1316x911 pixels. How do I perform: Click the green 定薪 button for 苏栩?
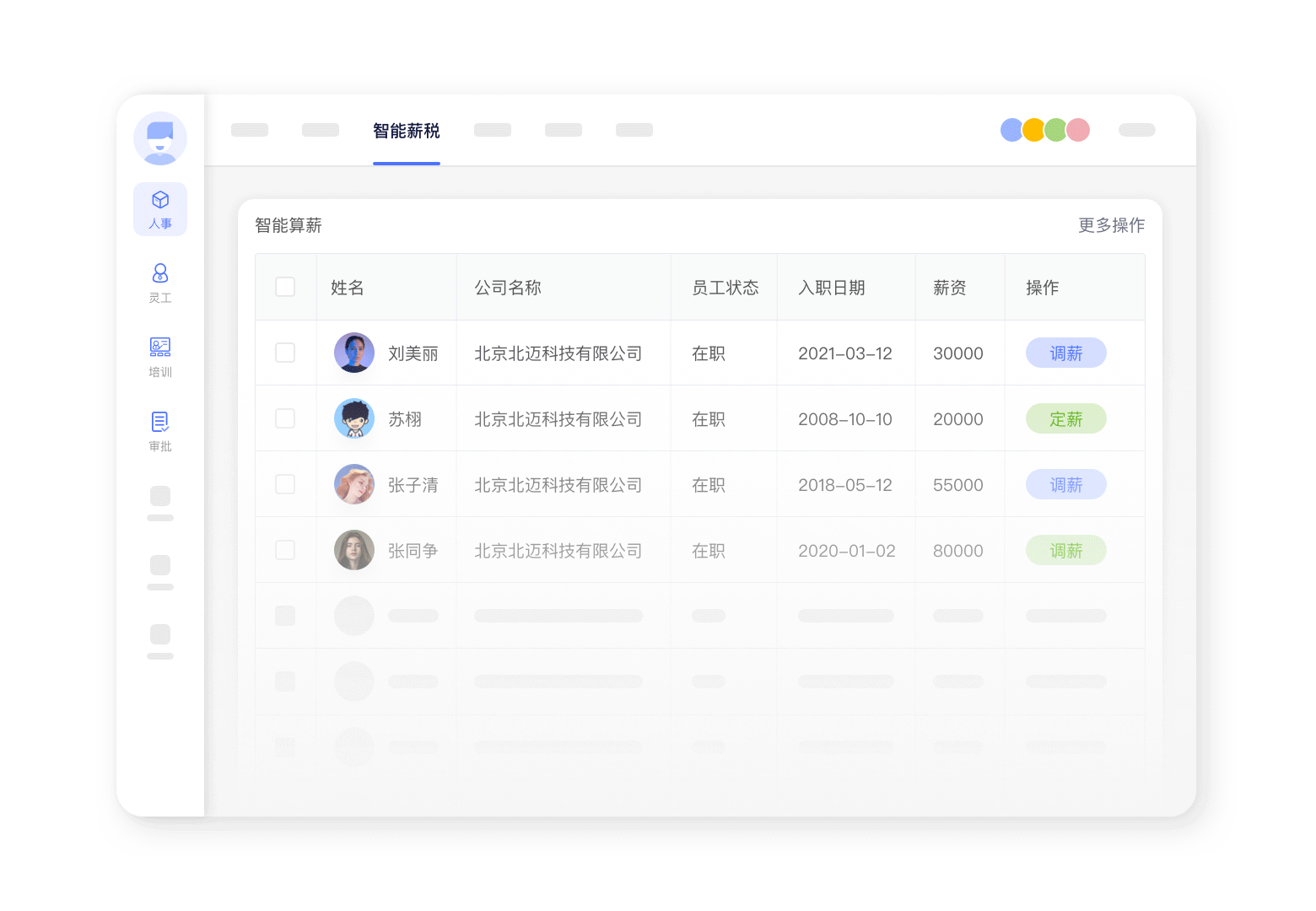(x=1065, y=419)
